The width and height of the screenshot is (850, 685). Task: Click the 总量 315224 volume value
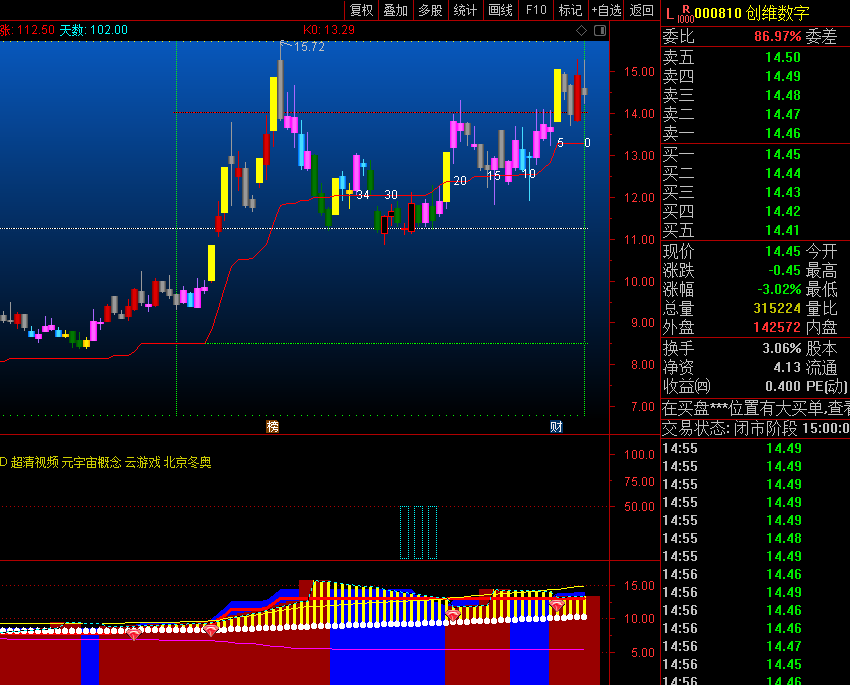click(x=777, y=308)
